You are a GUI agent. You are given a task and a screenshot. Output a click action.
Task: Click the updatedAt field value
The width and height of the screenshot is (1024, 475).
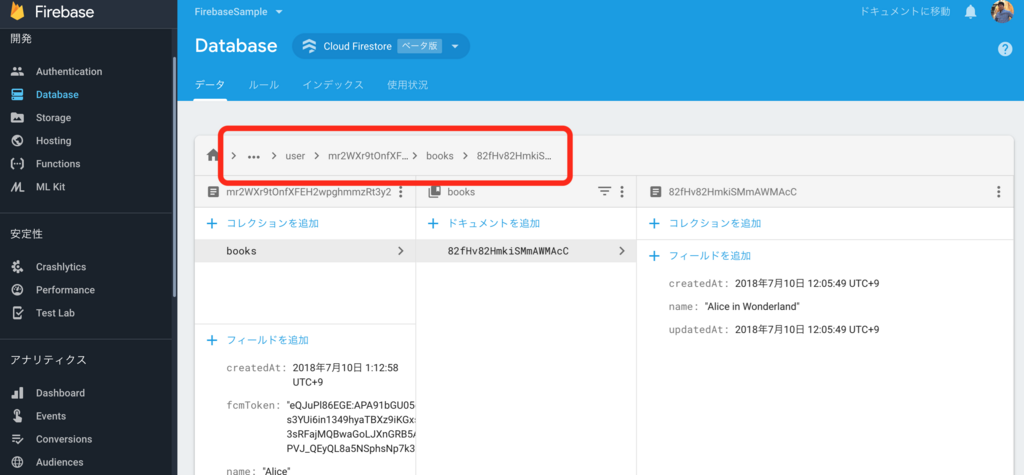click(807, 329)
